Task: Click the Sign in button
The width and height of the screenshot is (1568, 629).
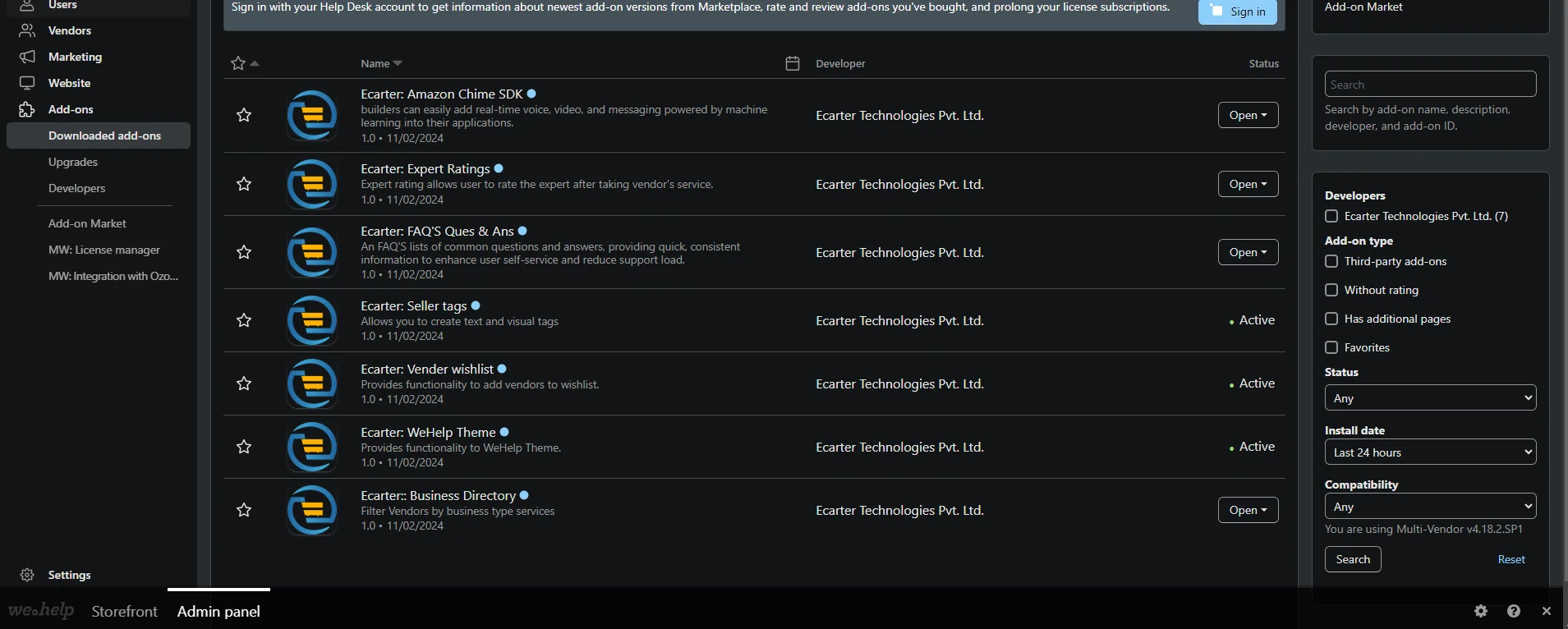Action: pos(1238,11)
